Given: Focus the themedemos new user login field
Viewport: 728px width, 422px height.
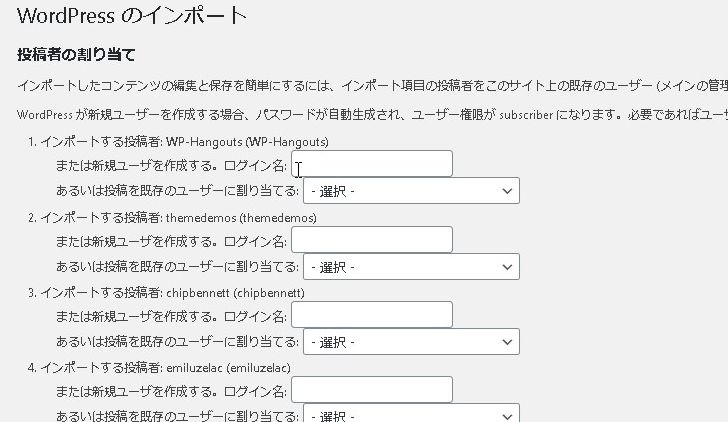Looking at the screenshot, I should pos(372,240).
